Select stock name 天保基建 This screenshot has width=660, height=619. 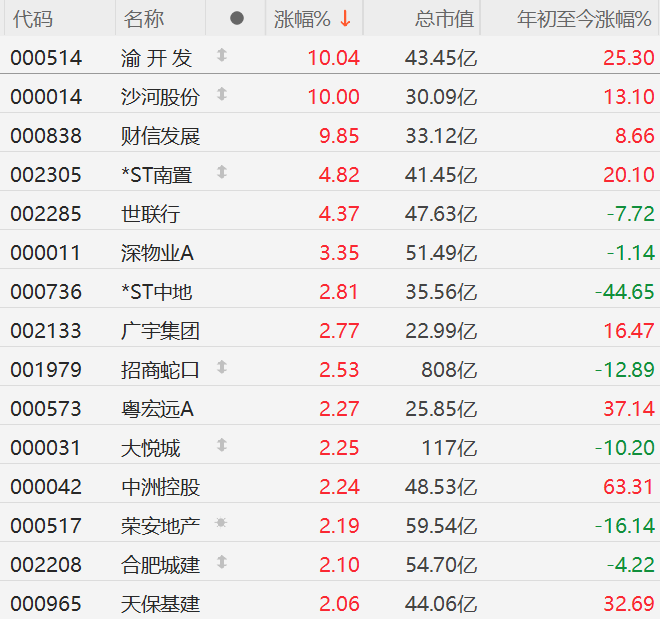160,604
